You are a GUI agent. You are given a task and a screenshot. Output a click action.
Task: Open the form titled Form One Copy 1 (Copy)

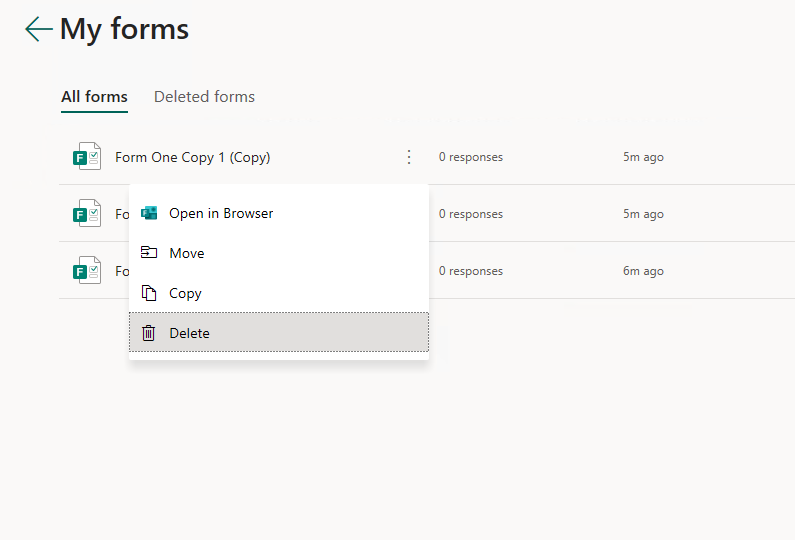click(x=193, y=157)
